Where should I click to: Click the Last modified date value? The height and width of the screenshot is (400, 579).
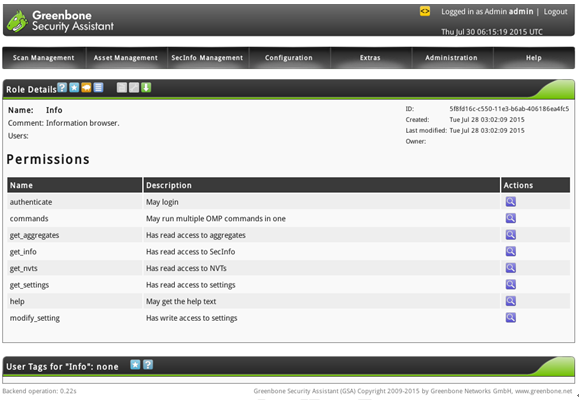(x=487, y=130)
